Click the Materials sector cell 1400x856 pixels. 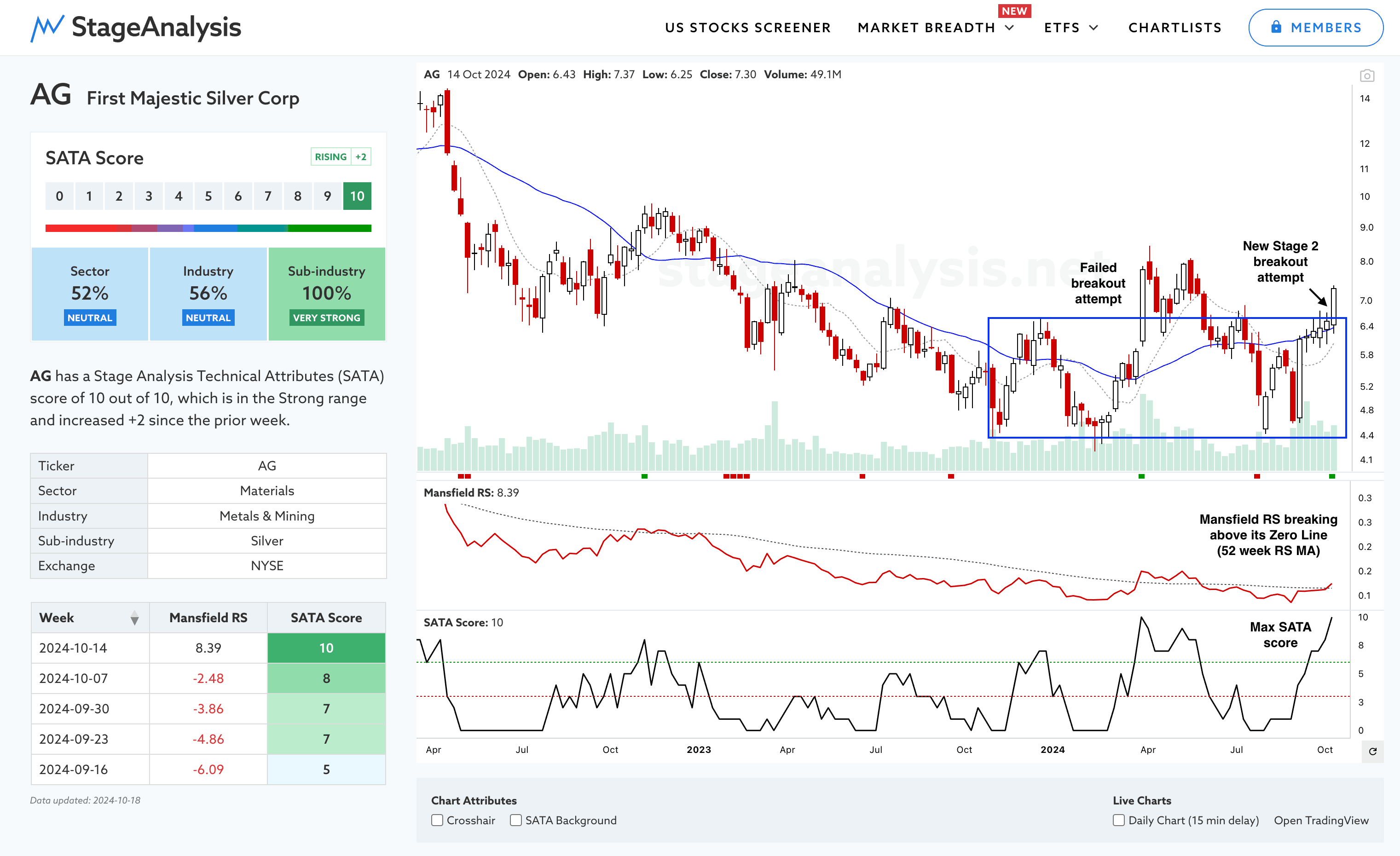coord(267,491)
